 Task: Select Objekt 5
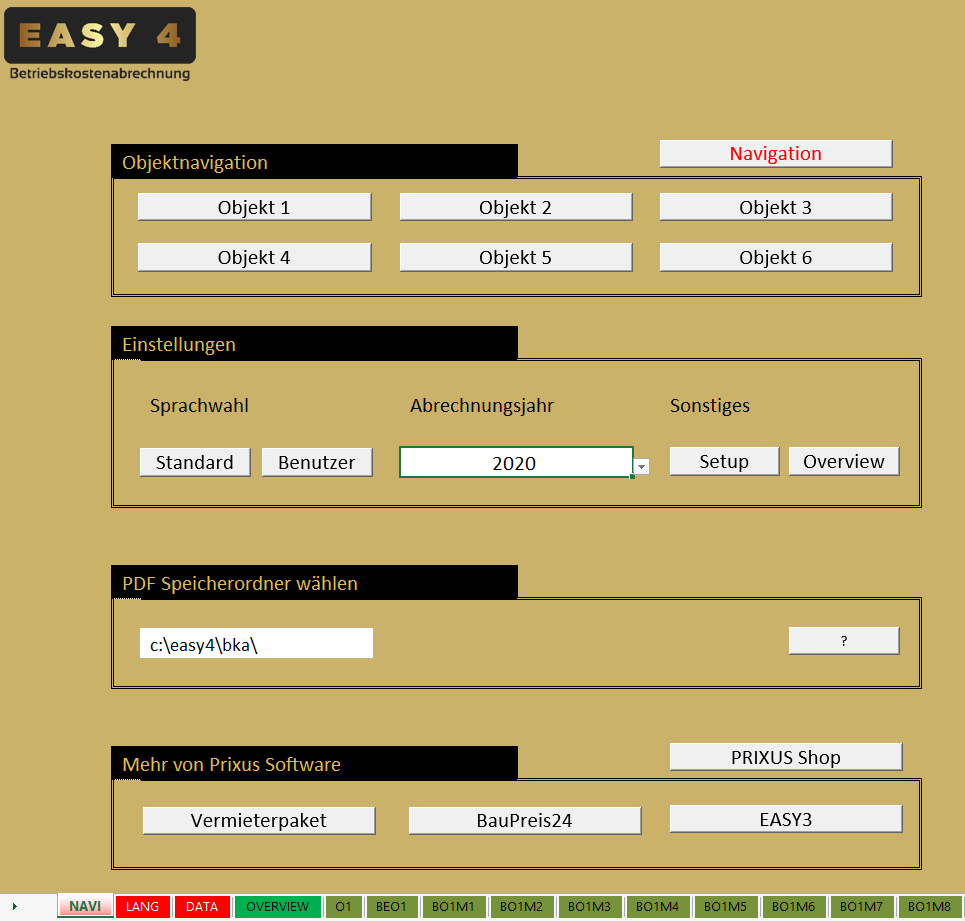(515, 257)
